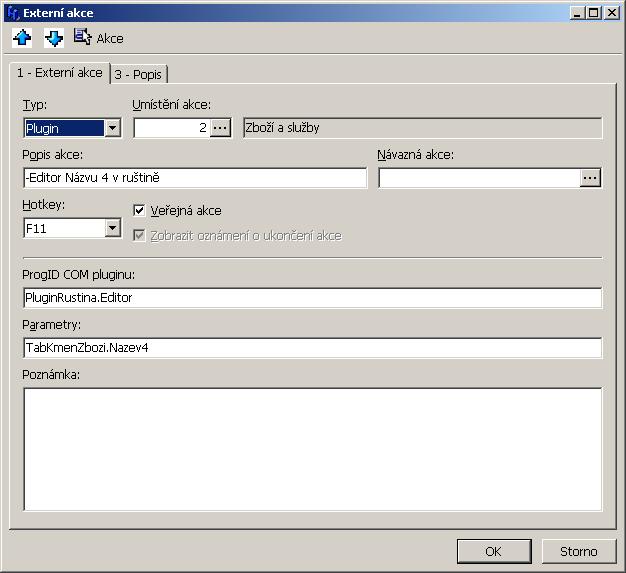Cancel with the Storno button

[577, 551]
